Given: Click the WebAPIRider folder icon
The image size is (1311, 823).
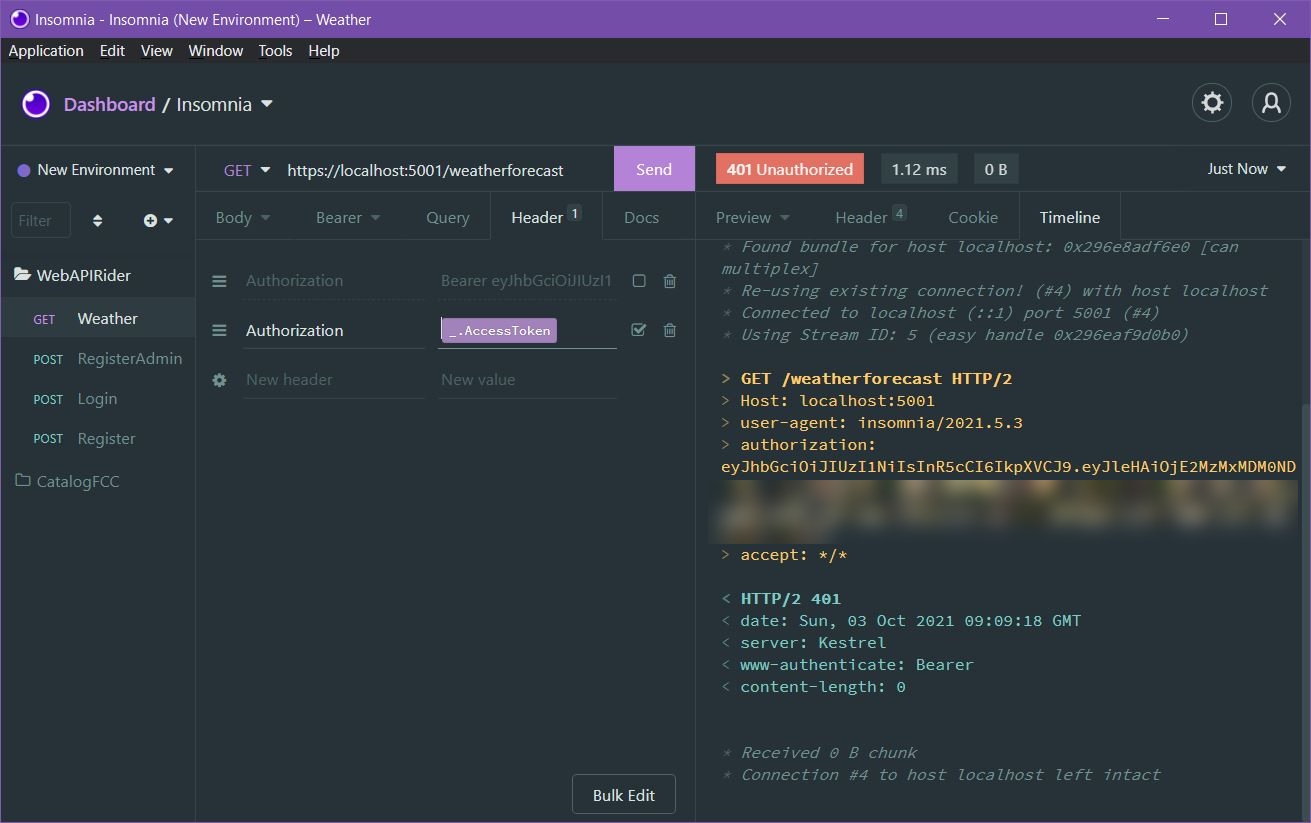Looking at the screenshot, I should click(x=21, y=275).
